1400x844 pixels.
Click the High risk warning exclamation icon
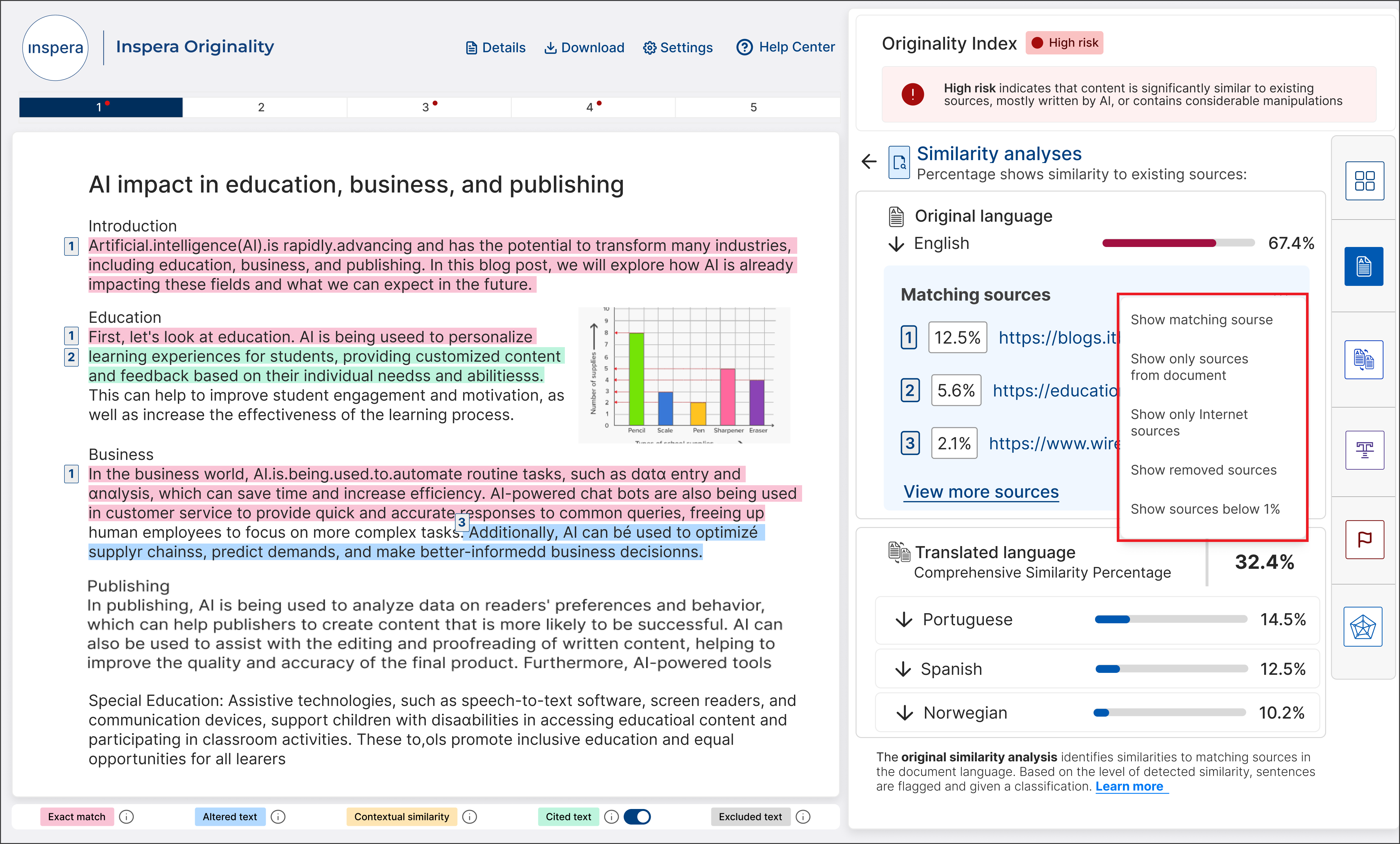(913, 94)
